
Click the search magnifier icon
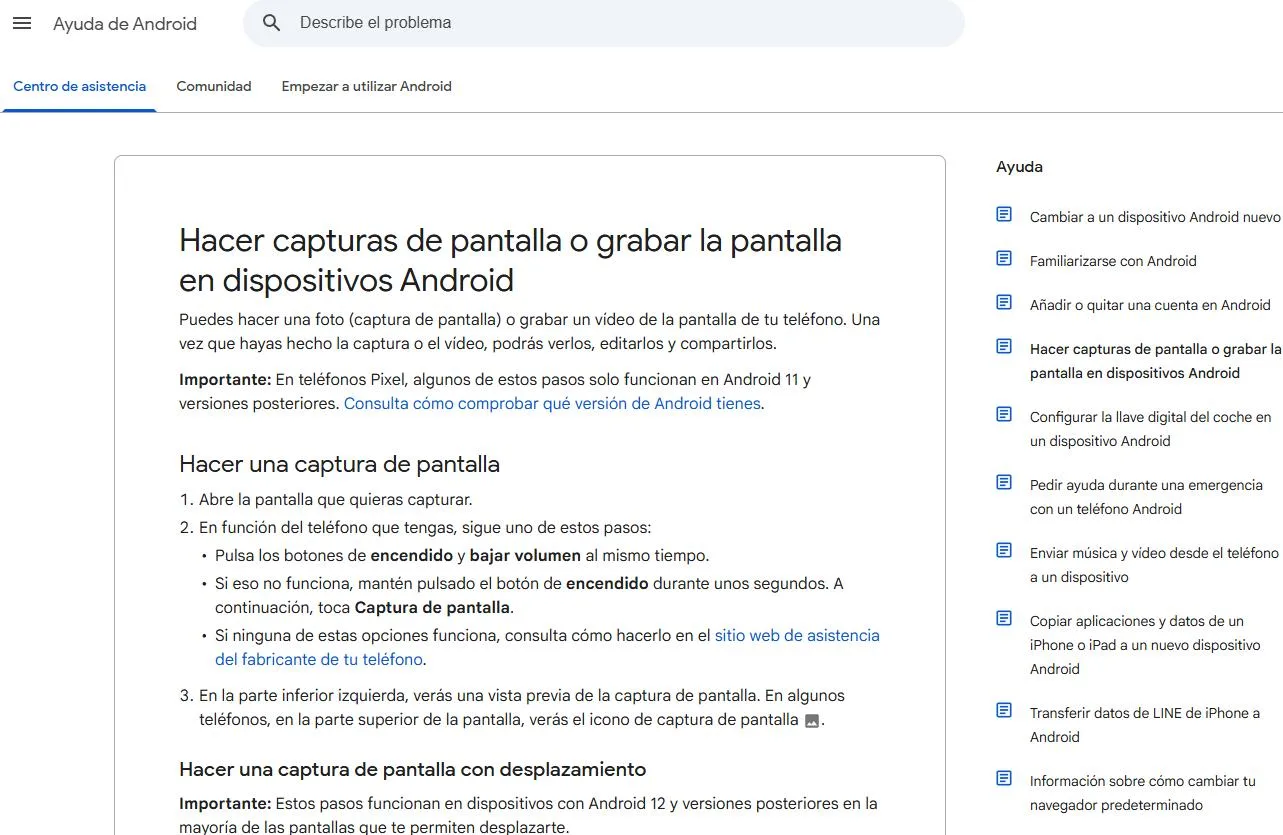(271, 23)
